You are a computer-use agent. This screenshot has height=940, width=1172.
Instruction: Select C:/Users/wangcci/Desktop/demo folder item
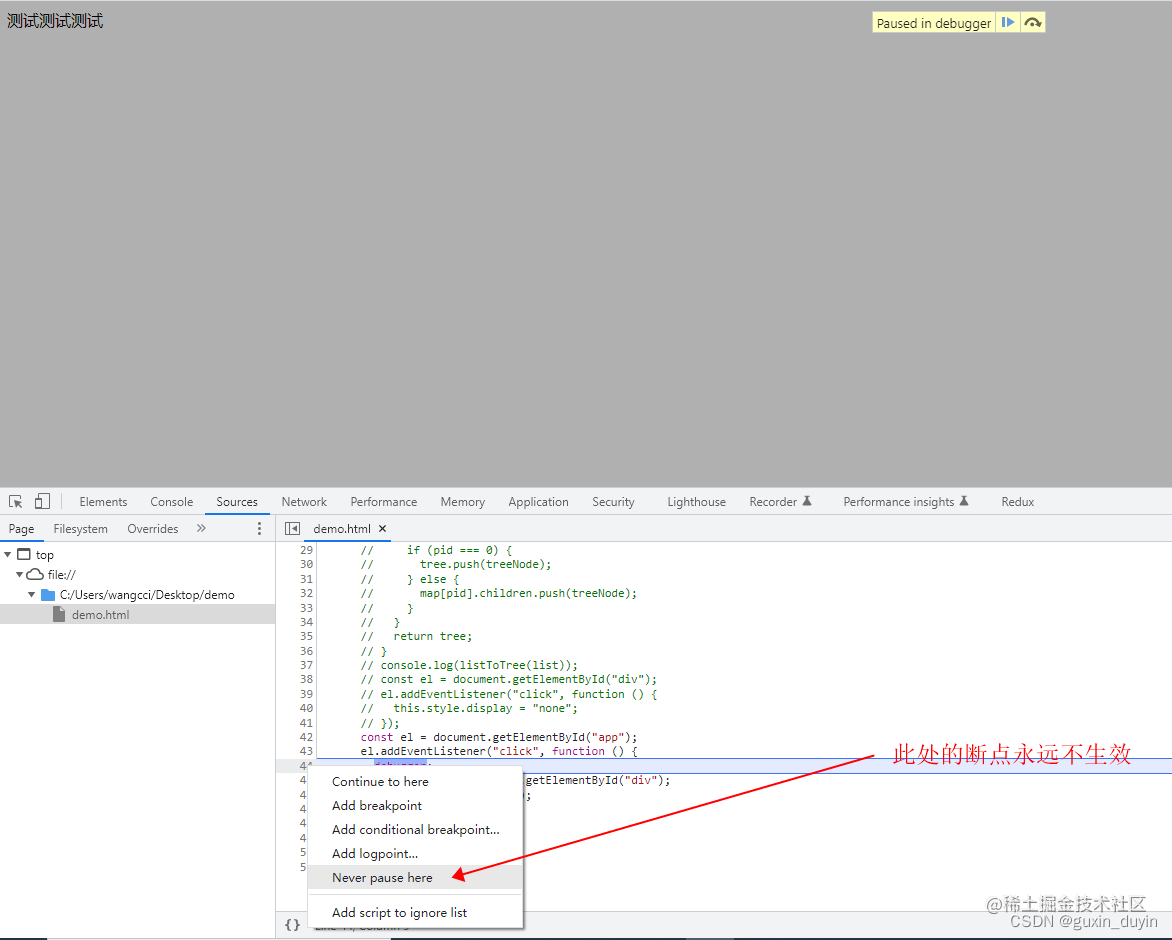click(138, 595)
